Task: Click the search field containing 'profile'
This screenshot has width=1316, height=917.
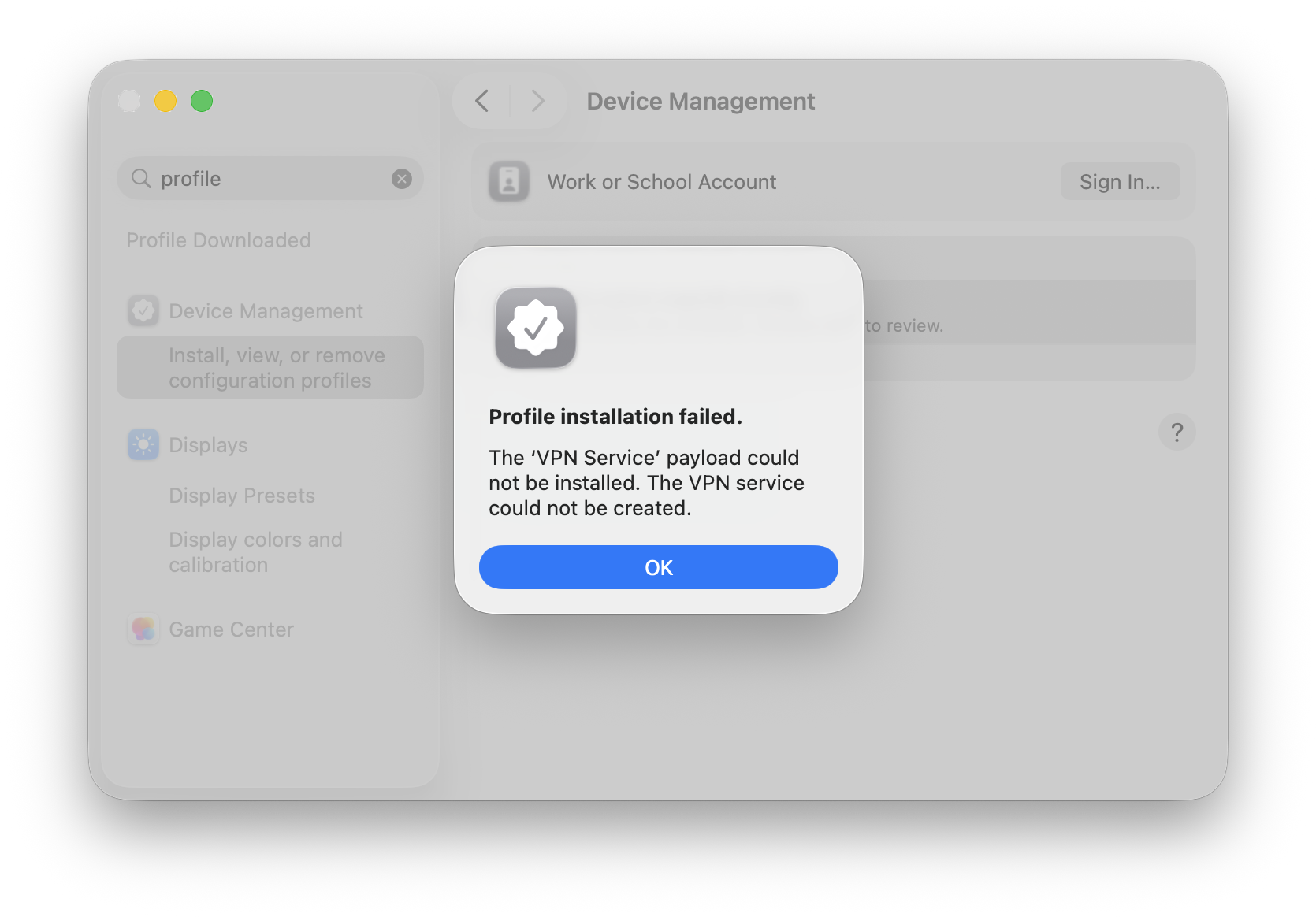Action: [x=268, y=179]
